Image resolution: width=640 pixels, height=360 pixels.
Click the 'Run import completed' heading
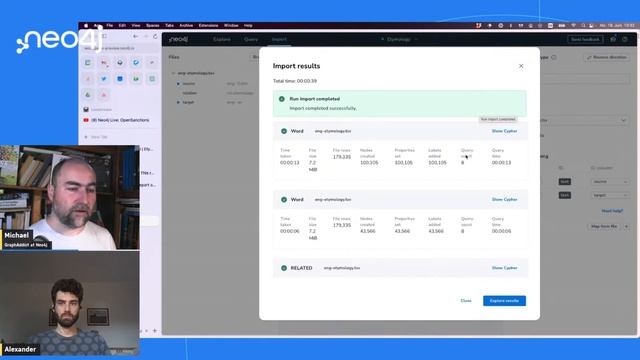click(x=314, y=99)
